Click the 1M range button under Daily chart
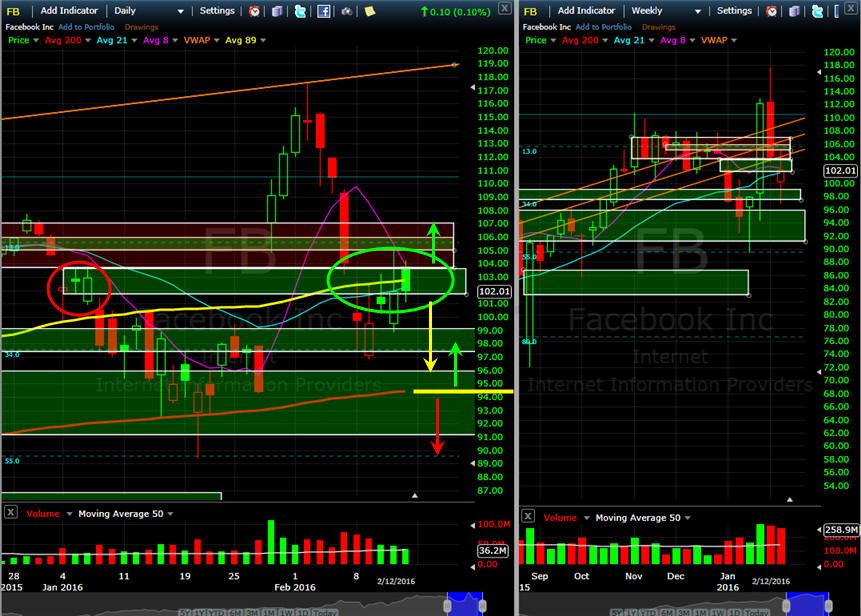 click(x=267, y=612)
